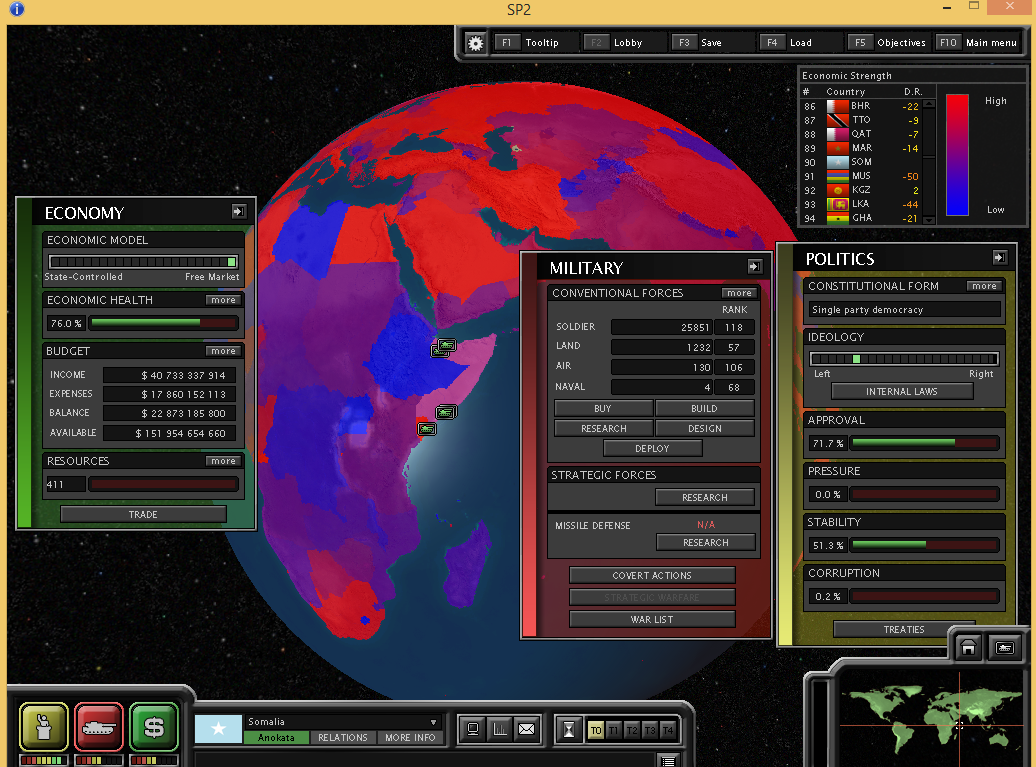Viewport: 1036px width, 767px height.
Task: Open the Treaties button in Politics
Action: point(904,629)
